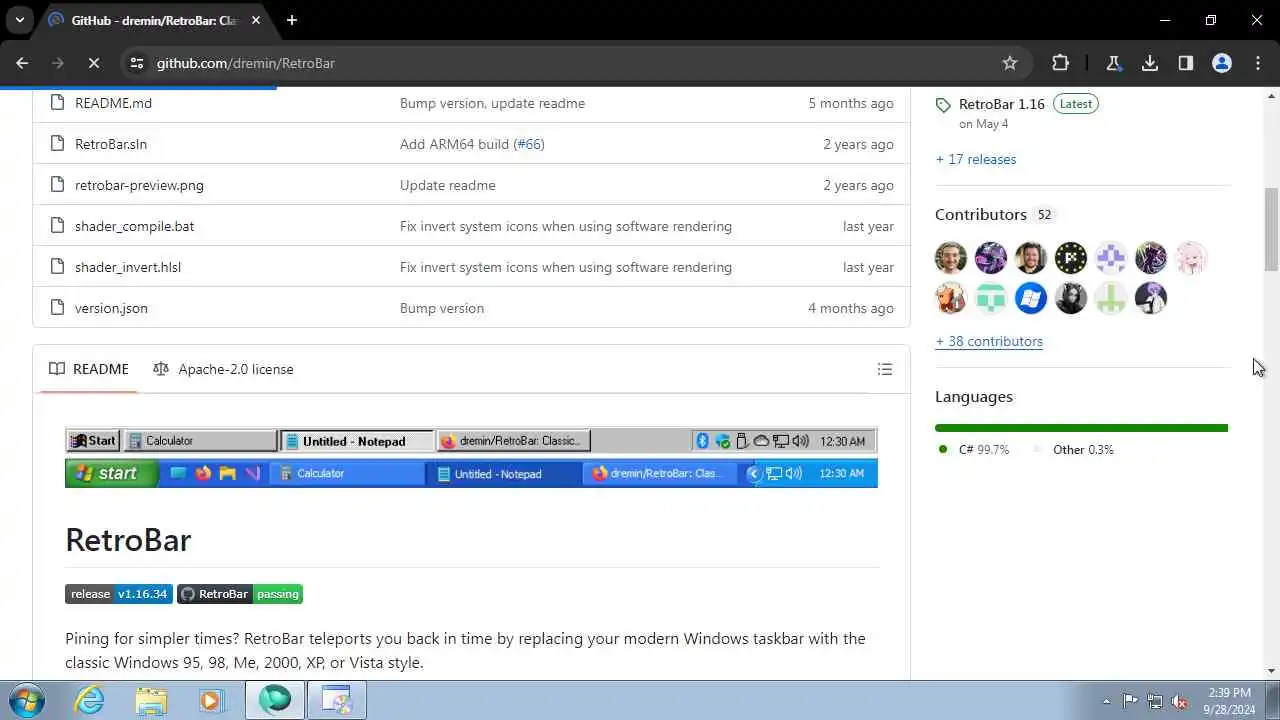Open shader_compile.bat file

[134, 226]
